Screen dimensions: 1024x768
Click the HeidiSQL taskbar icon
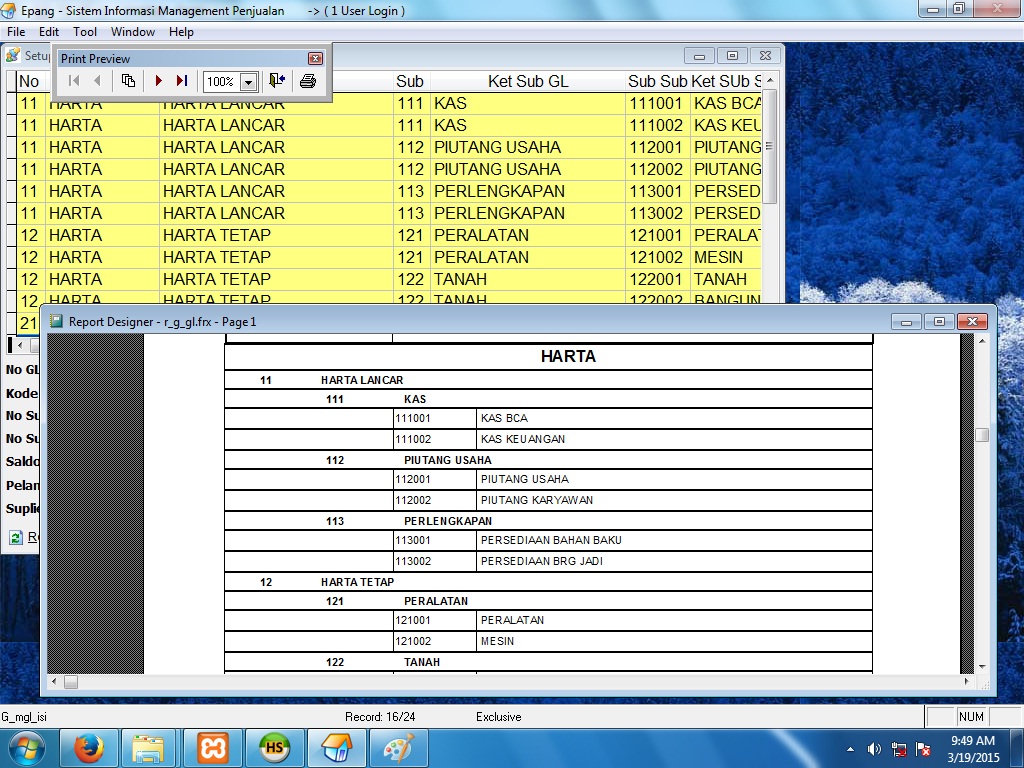[x=274, y=748]
